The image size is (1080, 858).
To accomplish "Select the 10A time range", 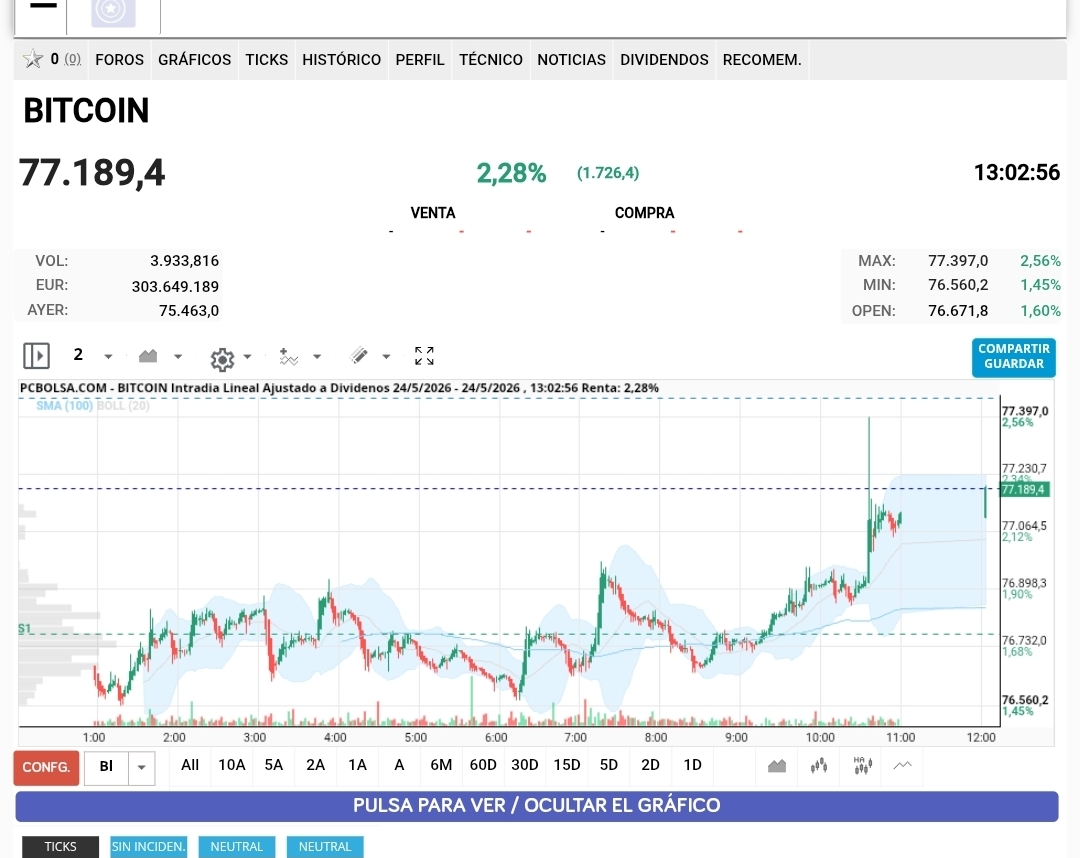I will tap(231, 765).
